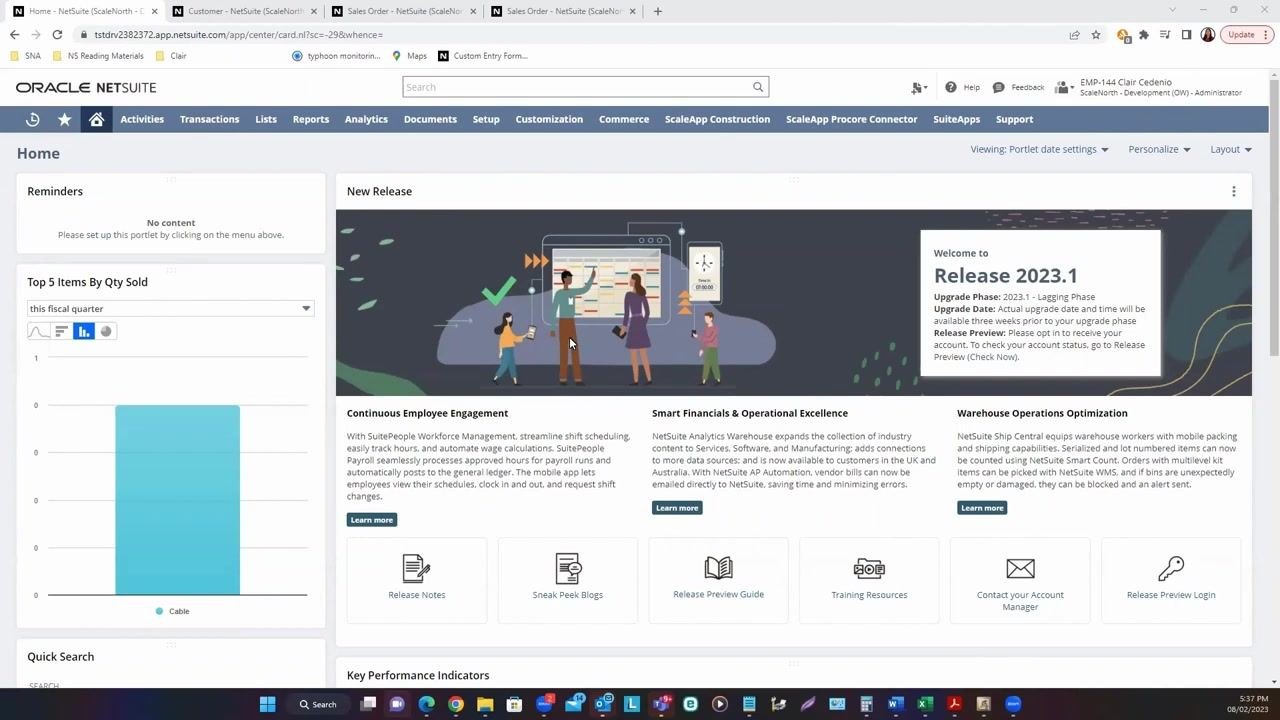Open the media controls icon in Chrome
This screenshot has height=720, width=1280.
[x=1165, y=34]
